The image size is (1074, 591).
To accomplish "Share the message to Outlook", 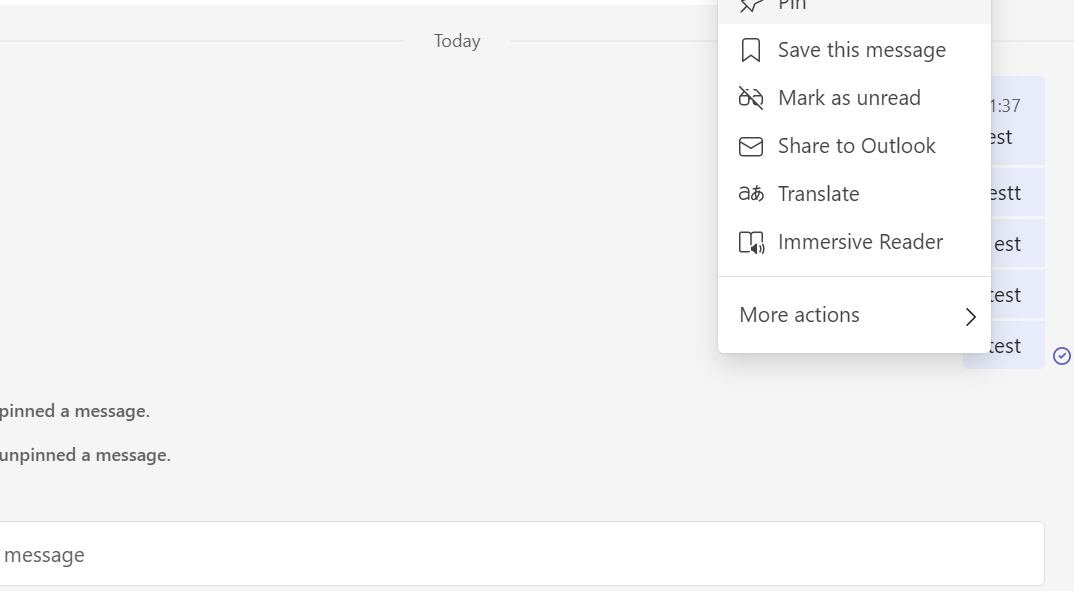I will [856, 145].
